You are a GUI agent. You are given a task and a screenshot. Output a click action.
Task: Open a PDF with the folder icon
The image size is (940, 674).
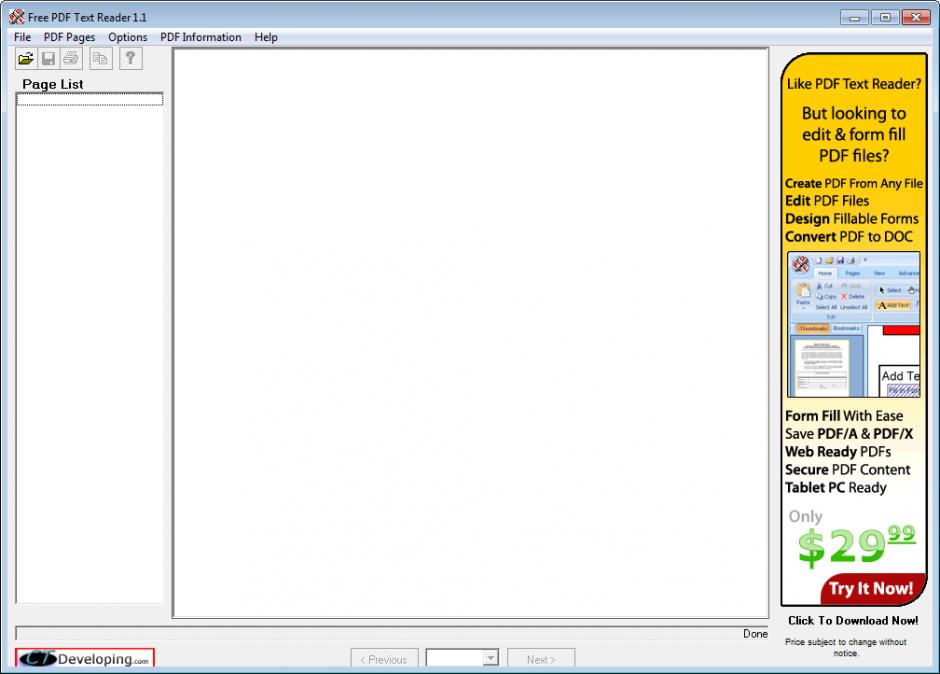point(26,59)
